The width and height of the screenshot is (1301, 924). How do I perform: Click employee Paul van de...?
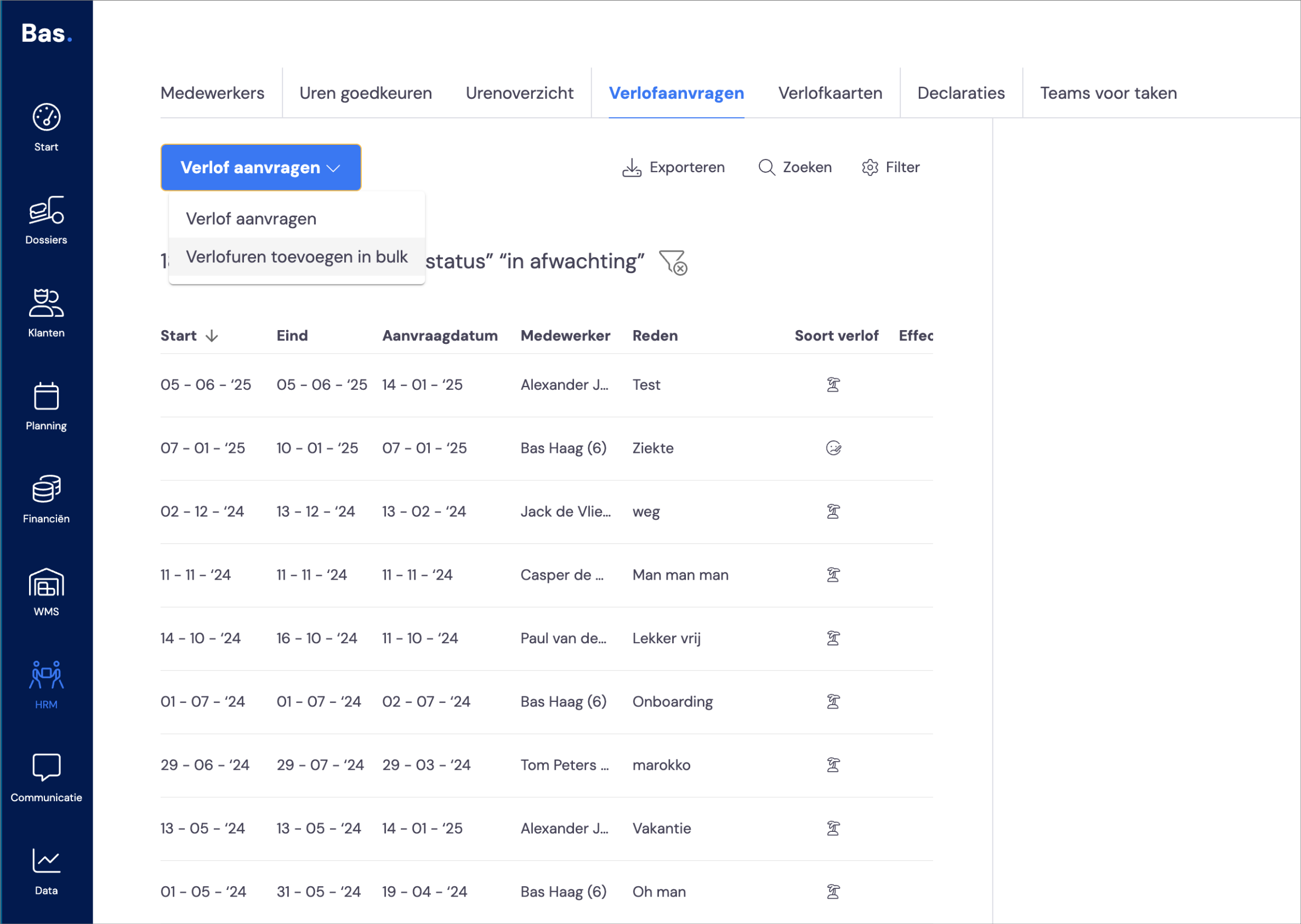tap(563, 638)
